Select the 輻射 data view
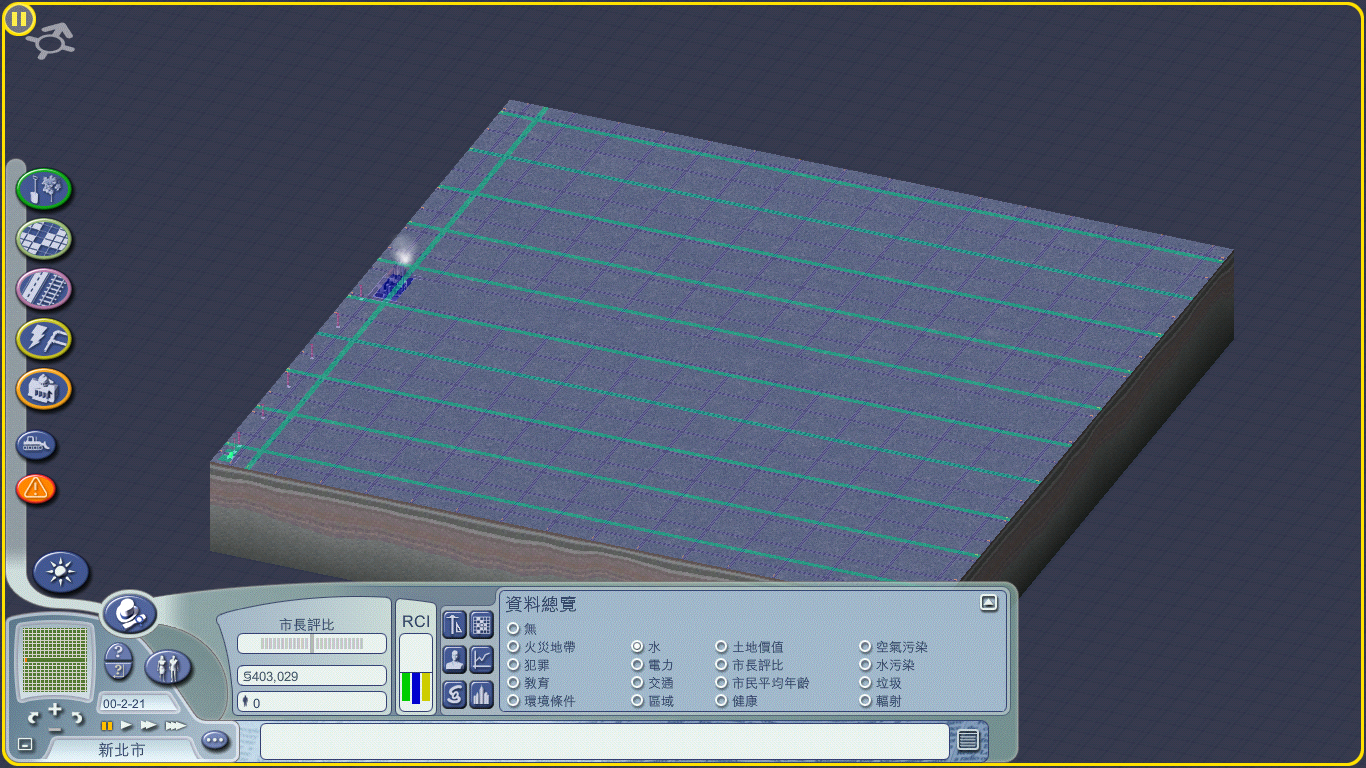This screenshot has height=768, width=1366. [x=865, y=701]
